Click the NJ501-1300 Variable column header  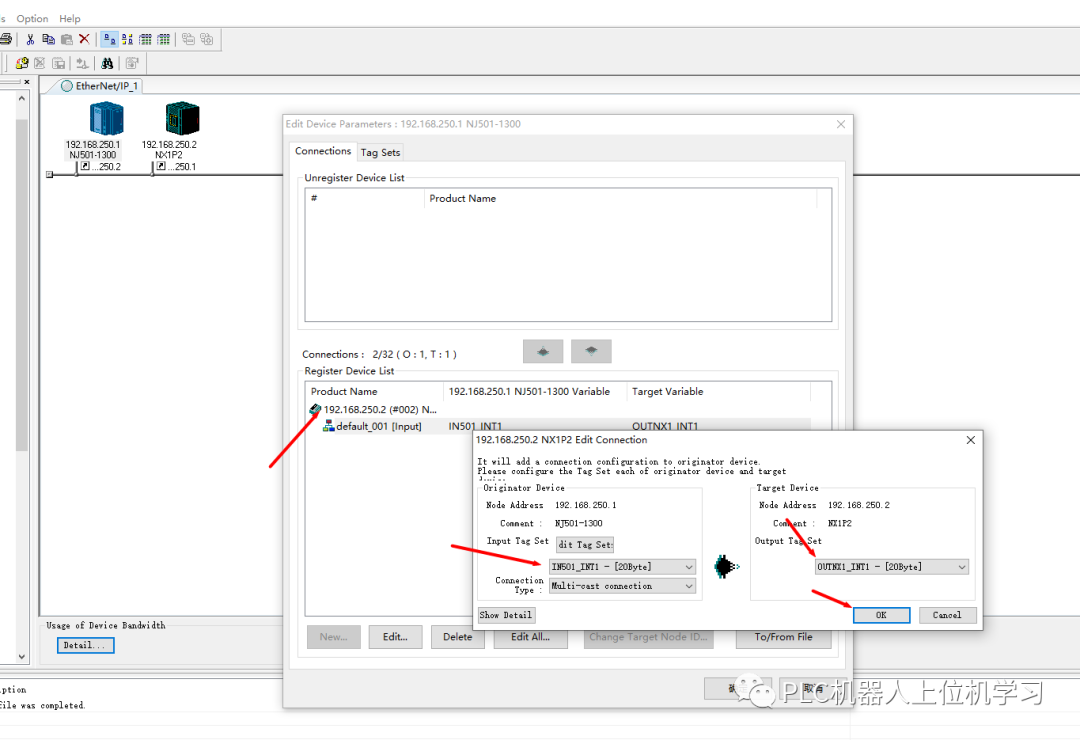point(535,391)
